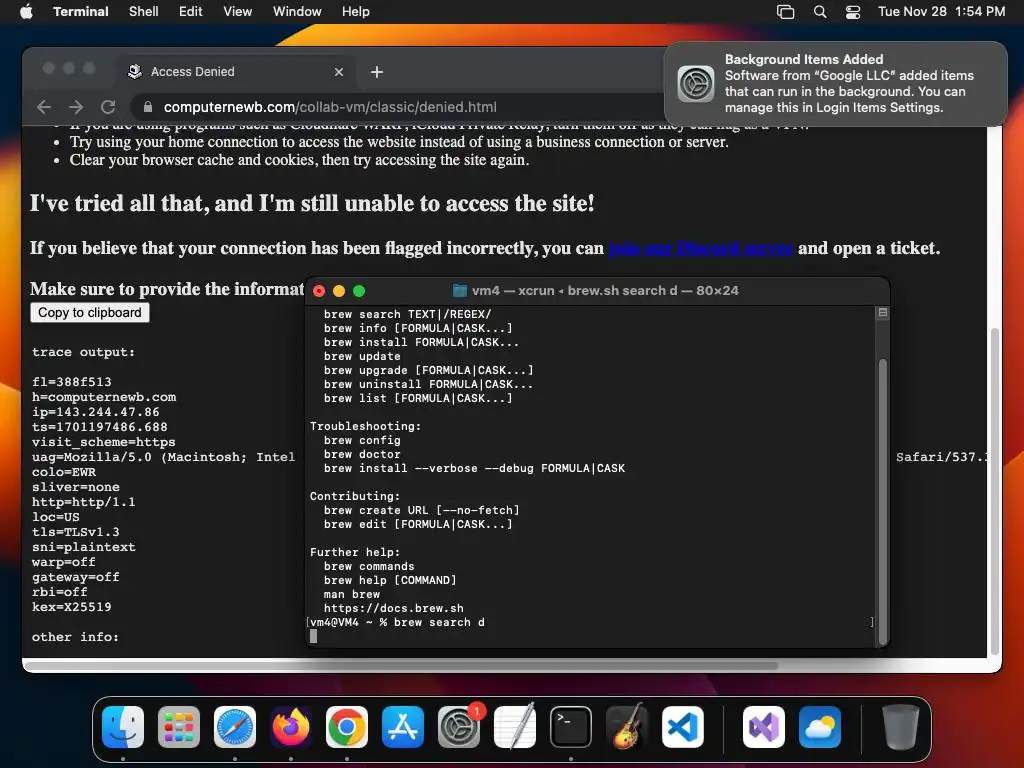
Task: Launch Firefox from the Dock
Action: pyautogui.click(x=291, y=727)
